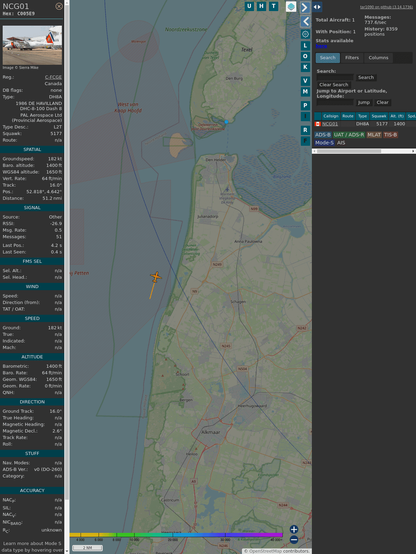Zoom in with the plus icon
Screen dimensions: 416x554
[x=294, y=529]
